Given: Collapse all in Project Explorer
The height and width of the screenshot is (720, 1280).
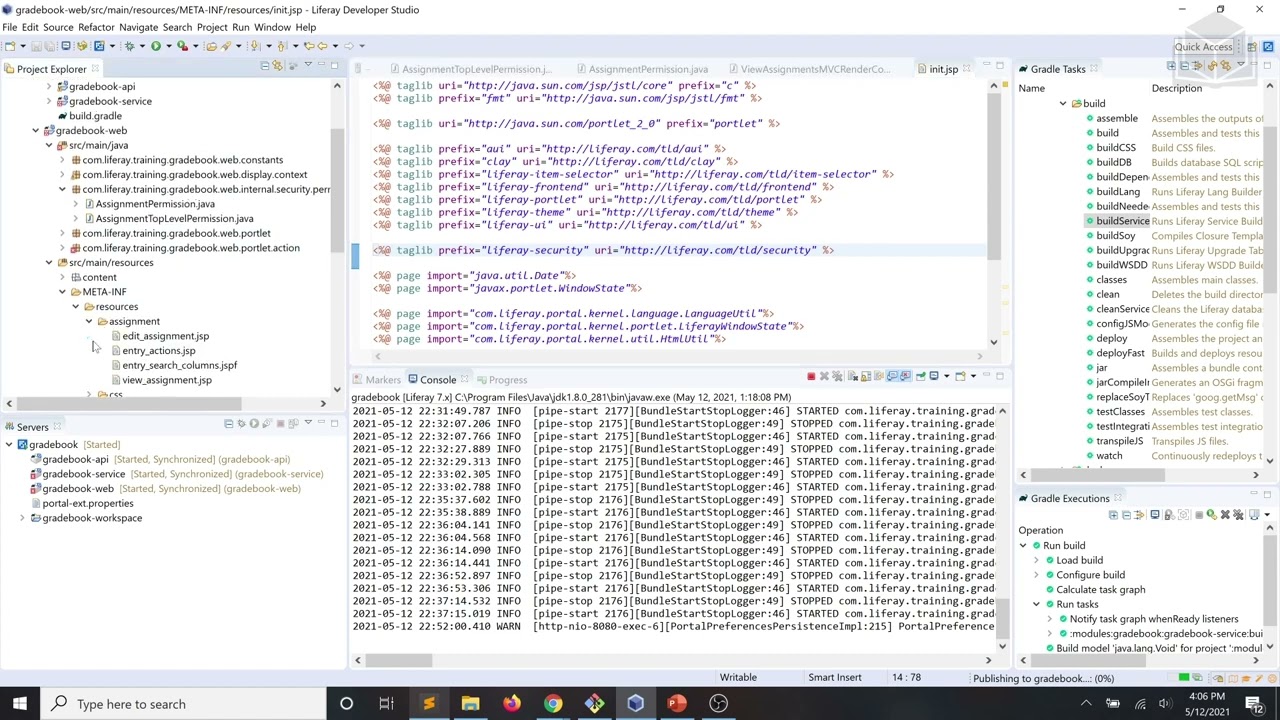Looking at the screenshot, I should 264,66.
